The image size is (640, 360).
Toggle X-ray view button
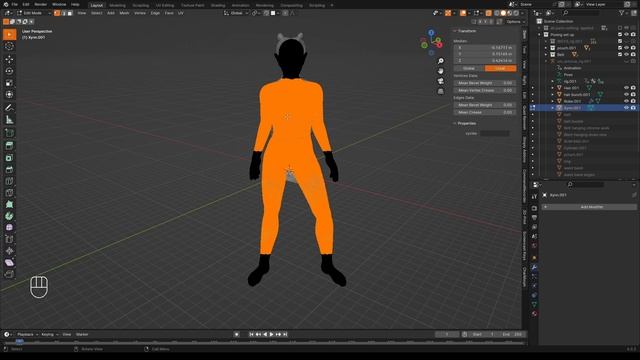tap(488, 13)
